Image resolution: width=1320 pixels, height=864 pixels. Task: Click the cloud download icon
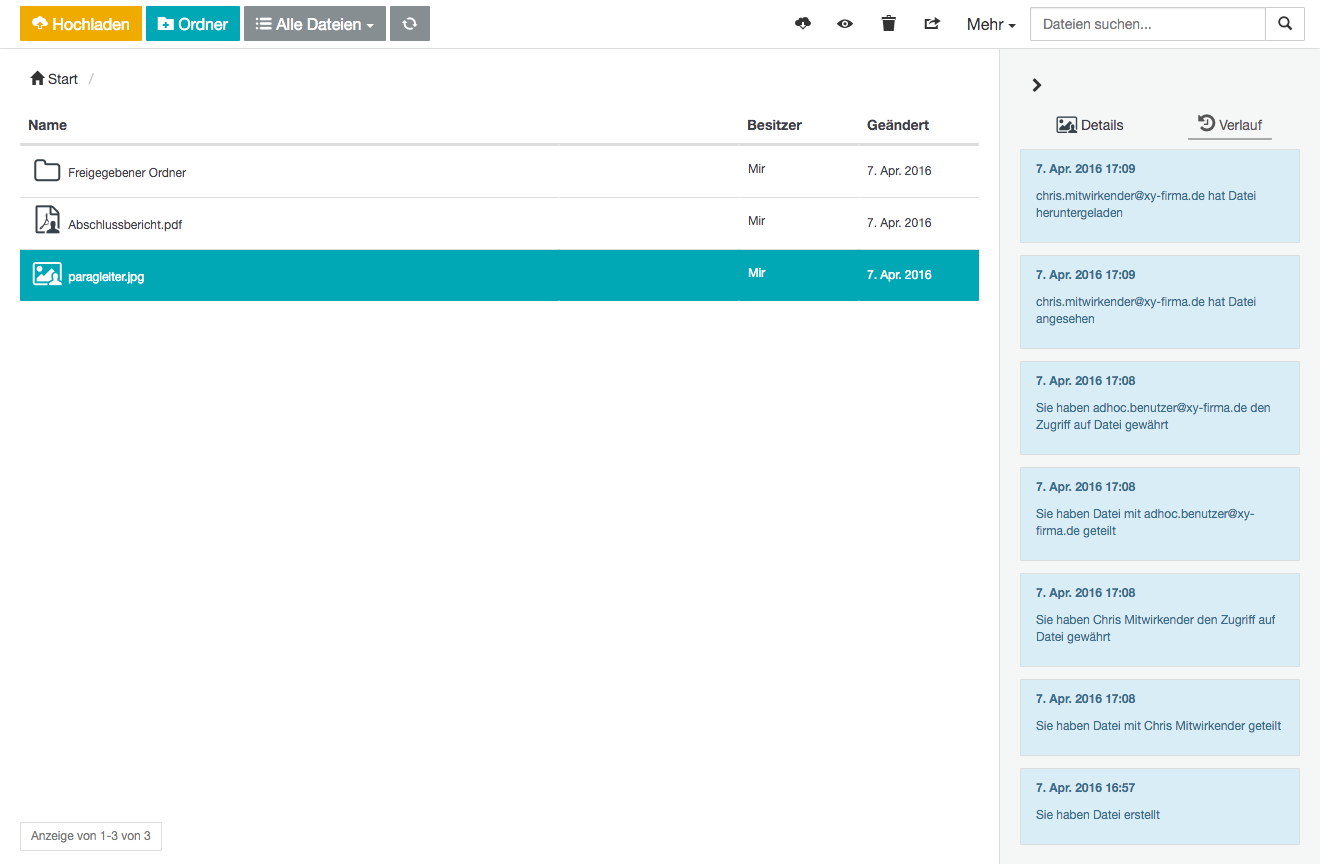803,24
